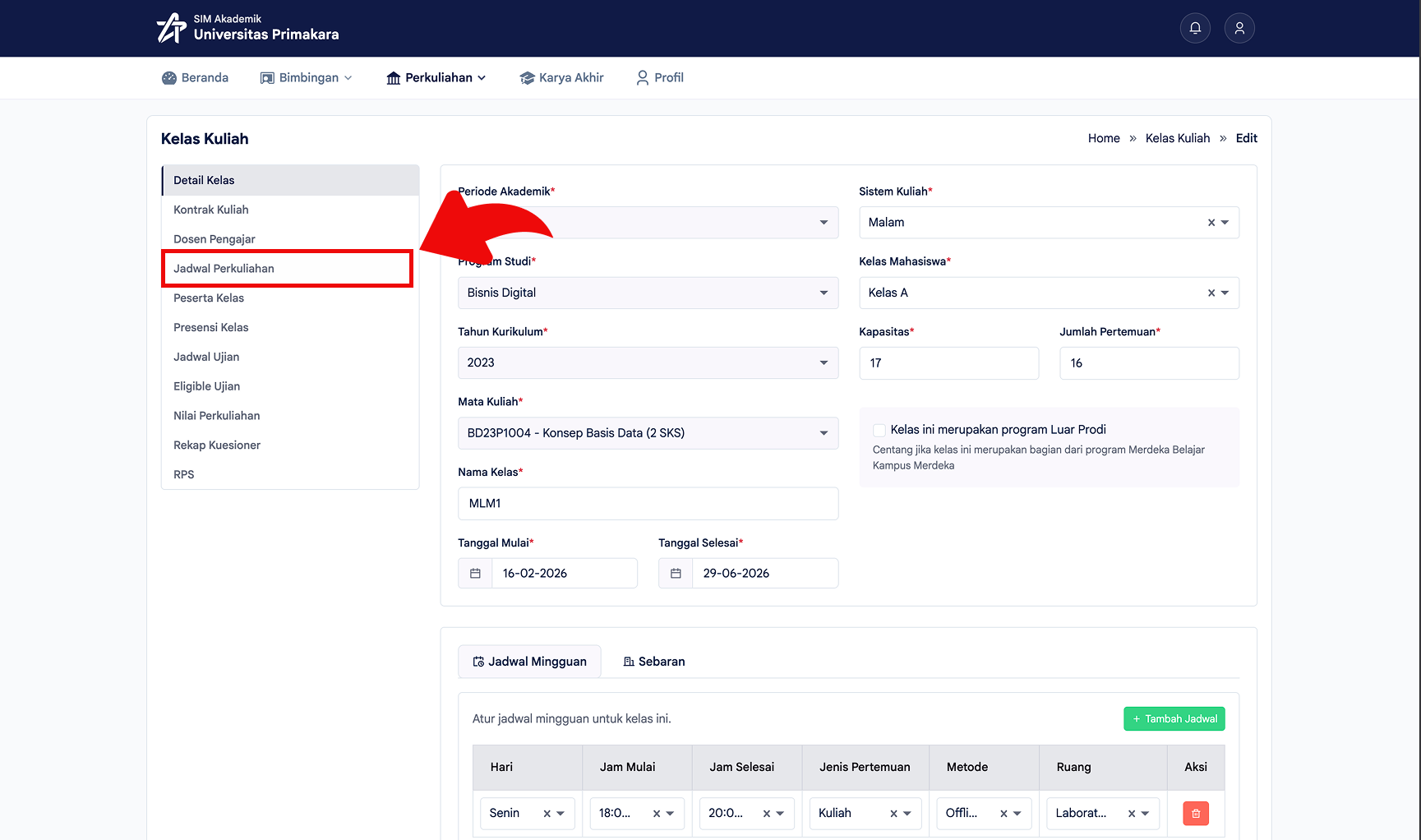Open the Jam Mulai dropdown arrow
The height and width of the screenshot is (840, 1421).
[671, 814]
